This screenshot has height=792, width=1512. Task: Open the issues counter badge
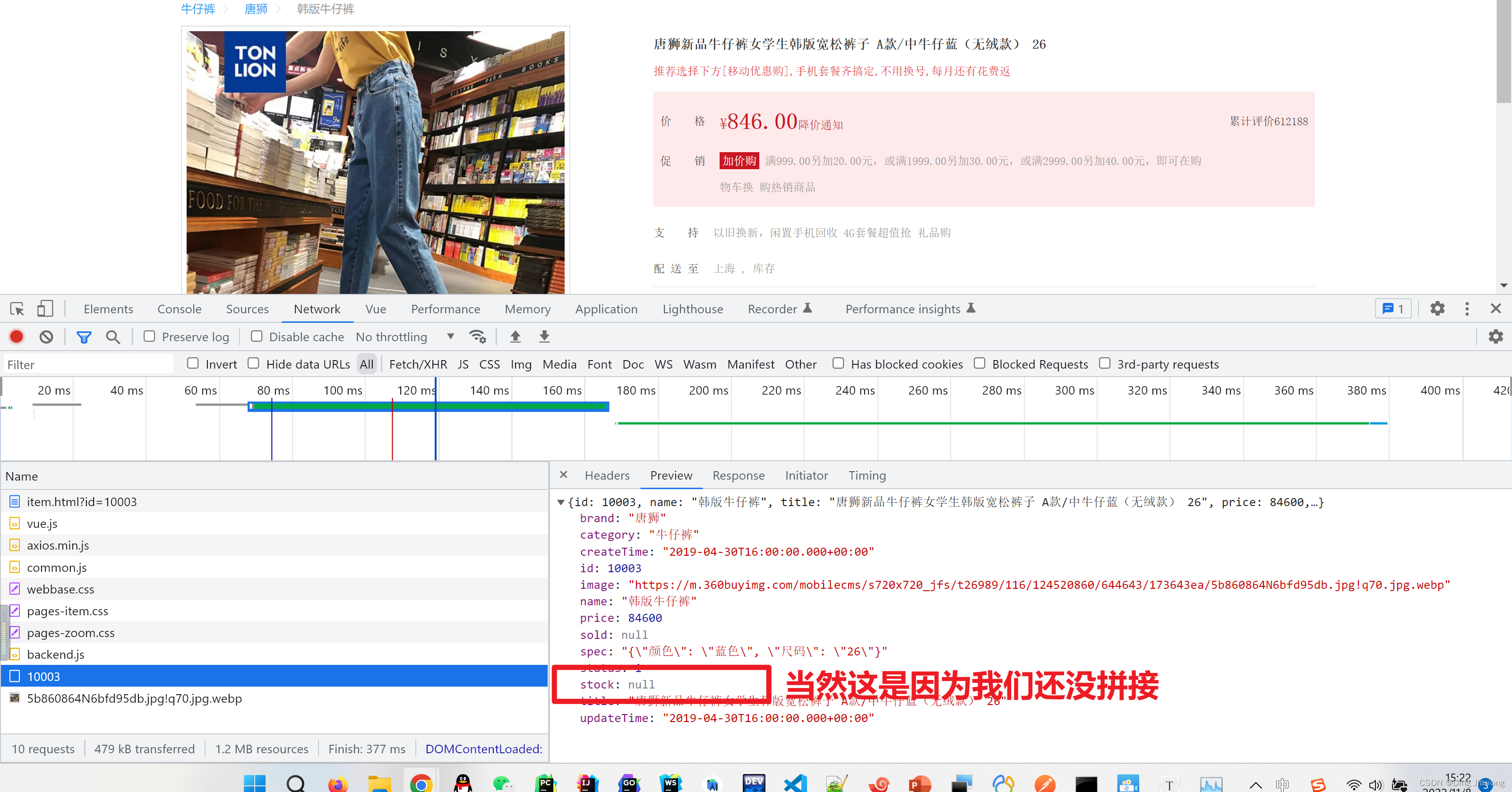coord(1393,309)
